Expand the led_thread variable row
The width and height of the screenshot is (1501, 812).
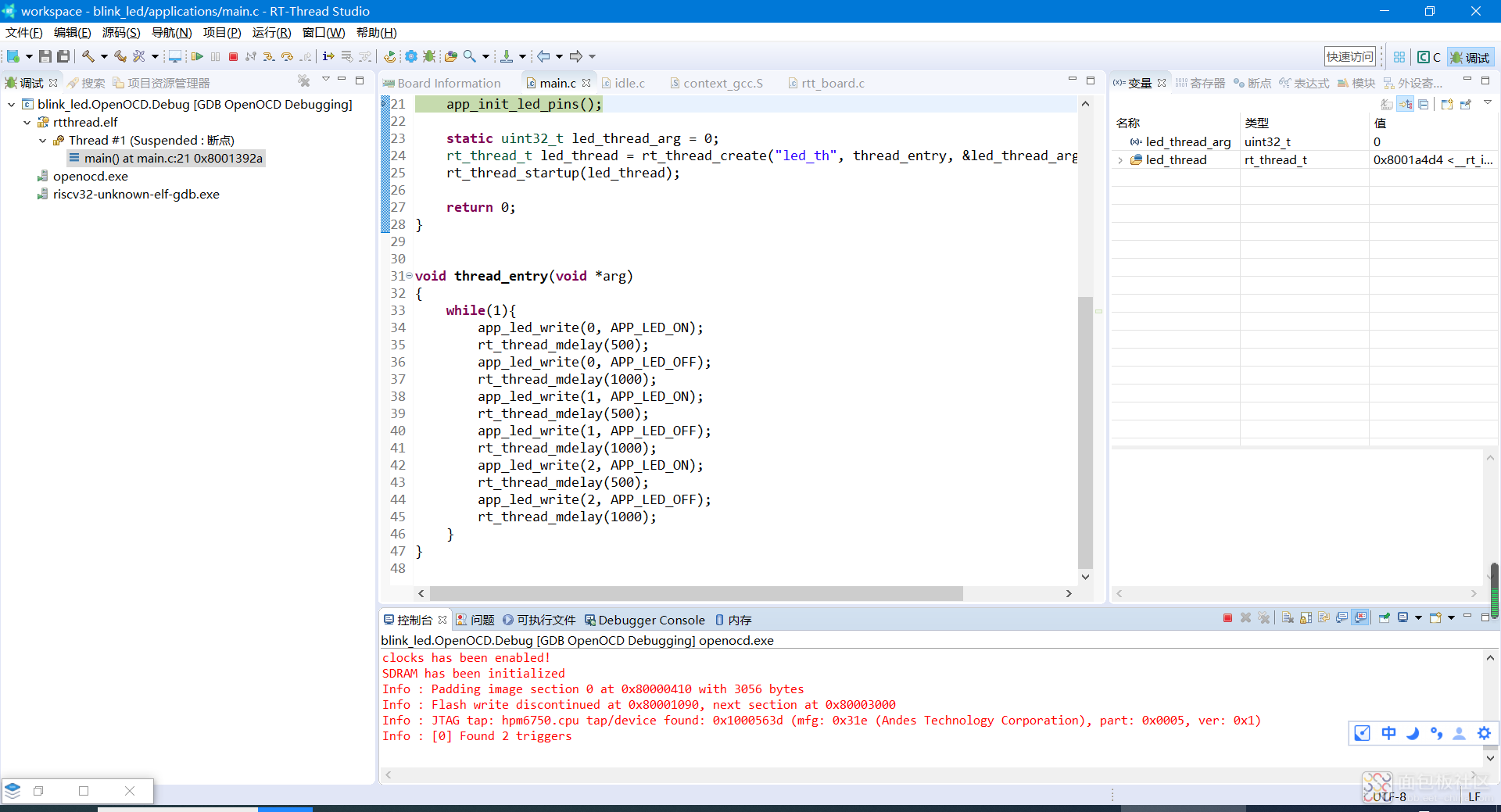(x=1120, y=159)
